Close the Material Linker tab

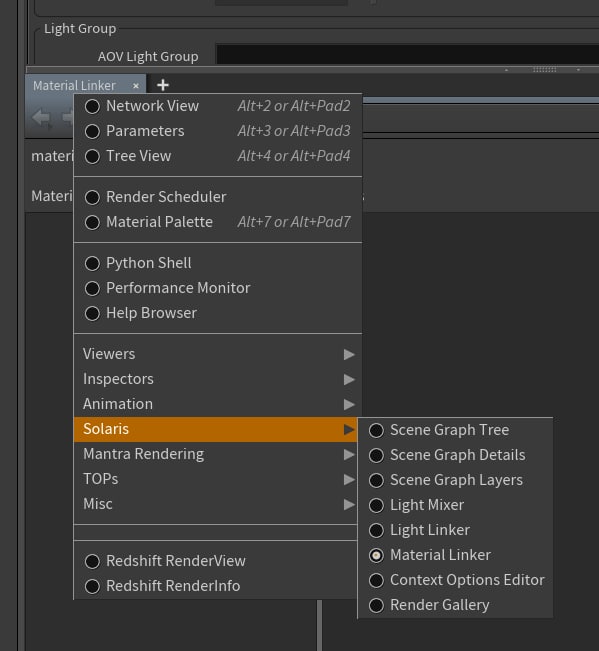(x=136, y=86)
